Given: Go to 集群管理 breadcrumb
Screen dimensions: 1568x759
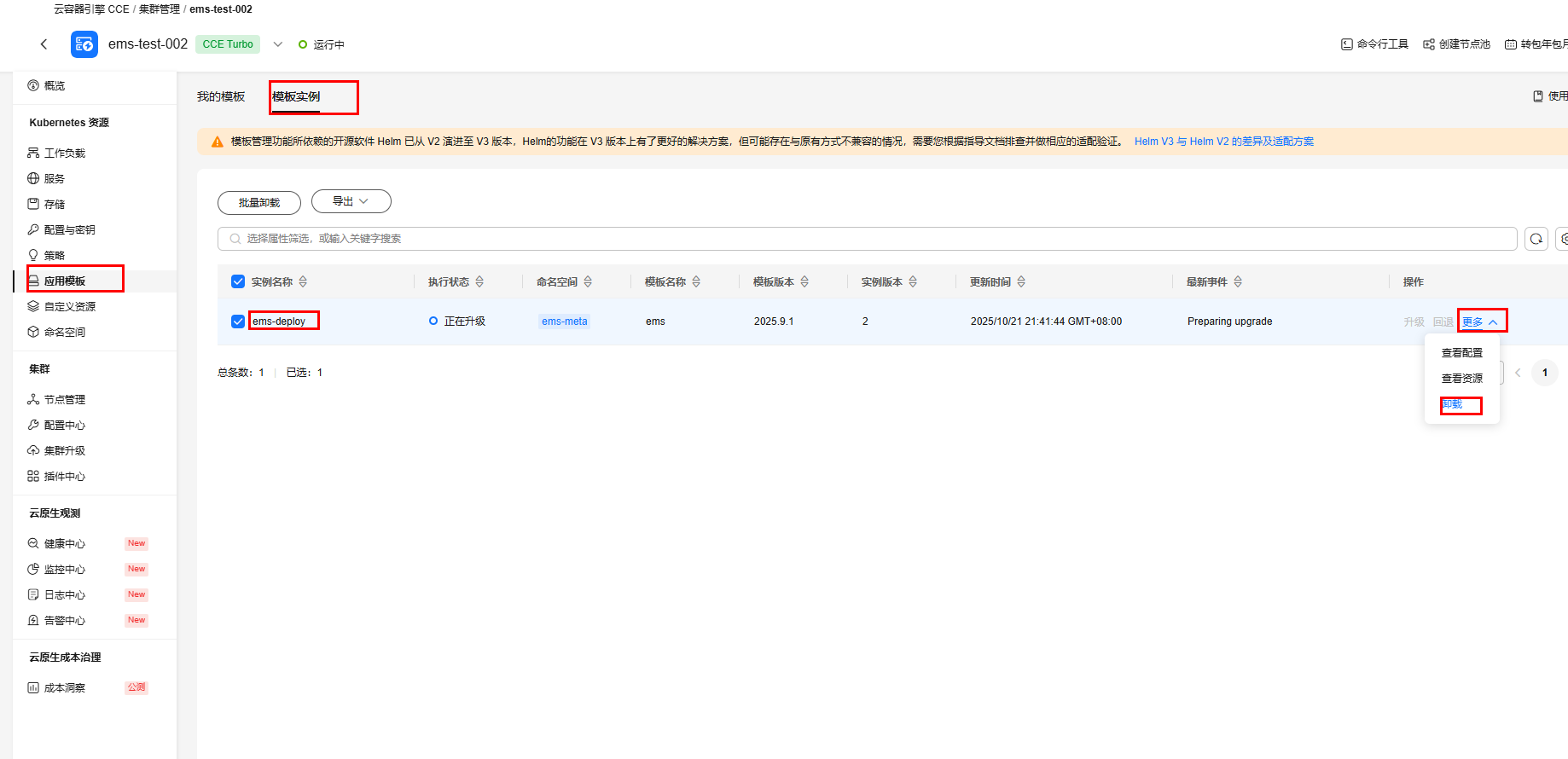Looking at the screenshot, I should tap(160, 9).
